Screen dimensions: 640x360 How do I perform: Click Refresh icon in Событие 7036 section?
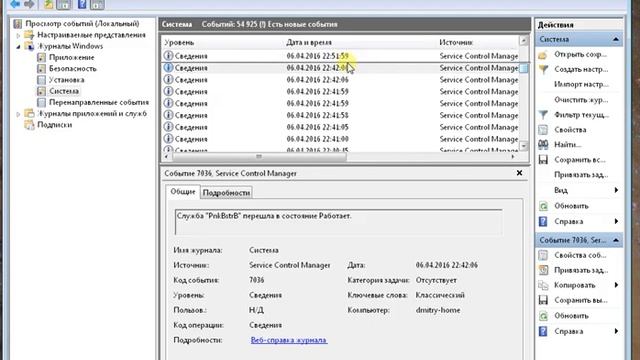point(543,316)
